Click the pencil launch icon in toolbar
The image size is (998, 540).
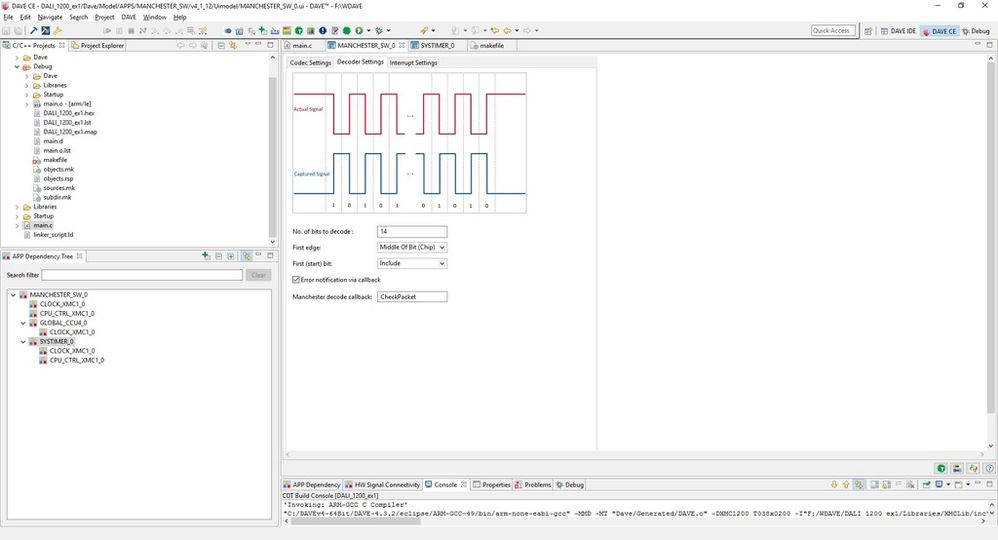click(x=424, y=30)
